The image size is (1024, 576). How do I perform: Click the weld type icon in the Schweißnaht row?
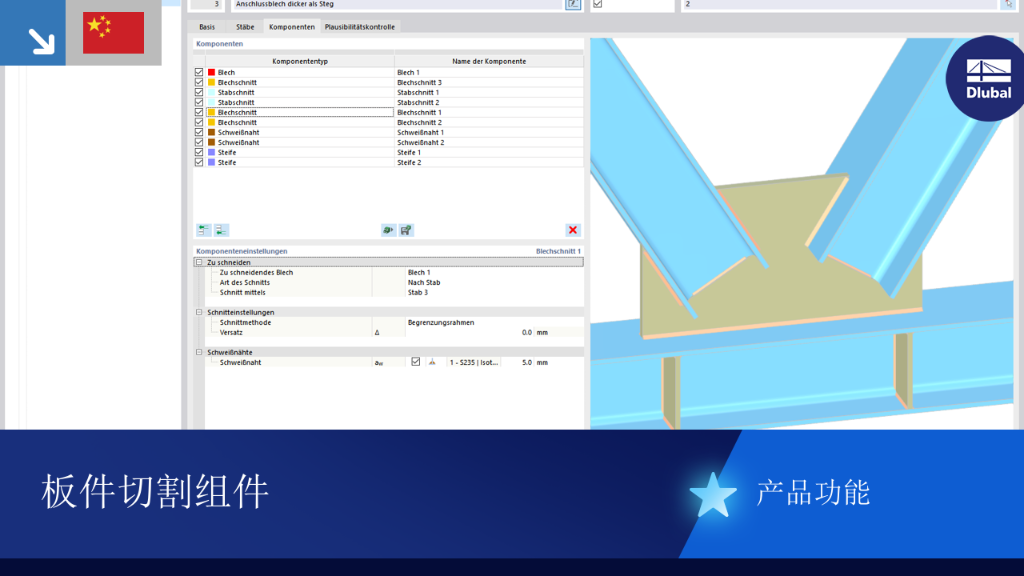click(x=432, y=362)
